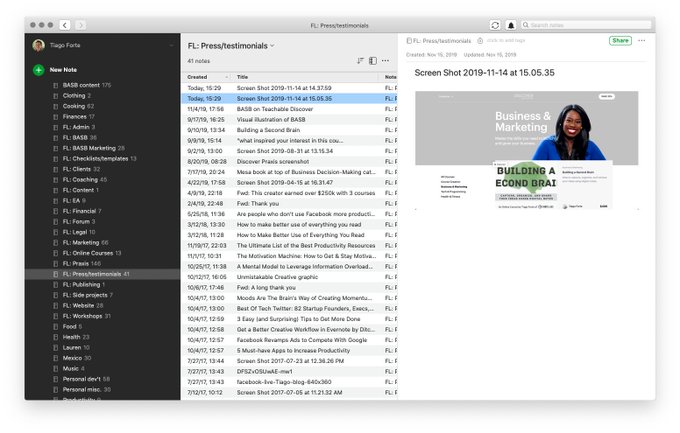The image size is (680, 433).
Task: Click the notebook icon in the note header
Action: pyautogui.click(x=409, y=41)
